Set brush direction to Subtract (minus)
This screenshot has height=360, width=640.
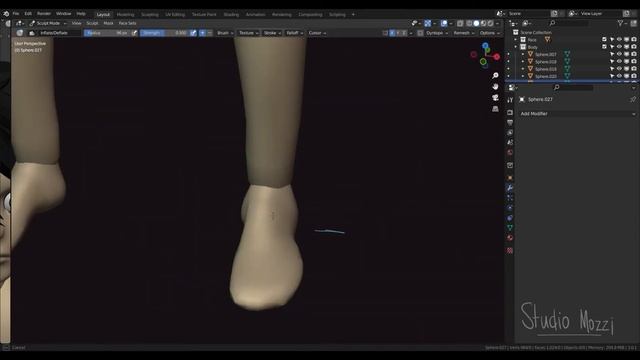(x=209, y=33)
